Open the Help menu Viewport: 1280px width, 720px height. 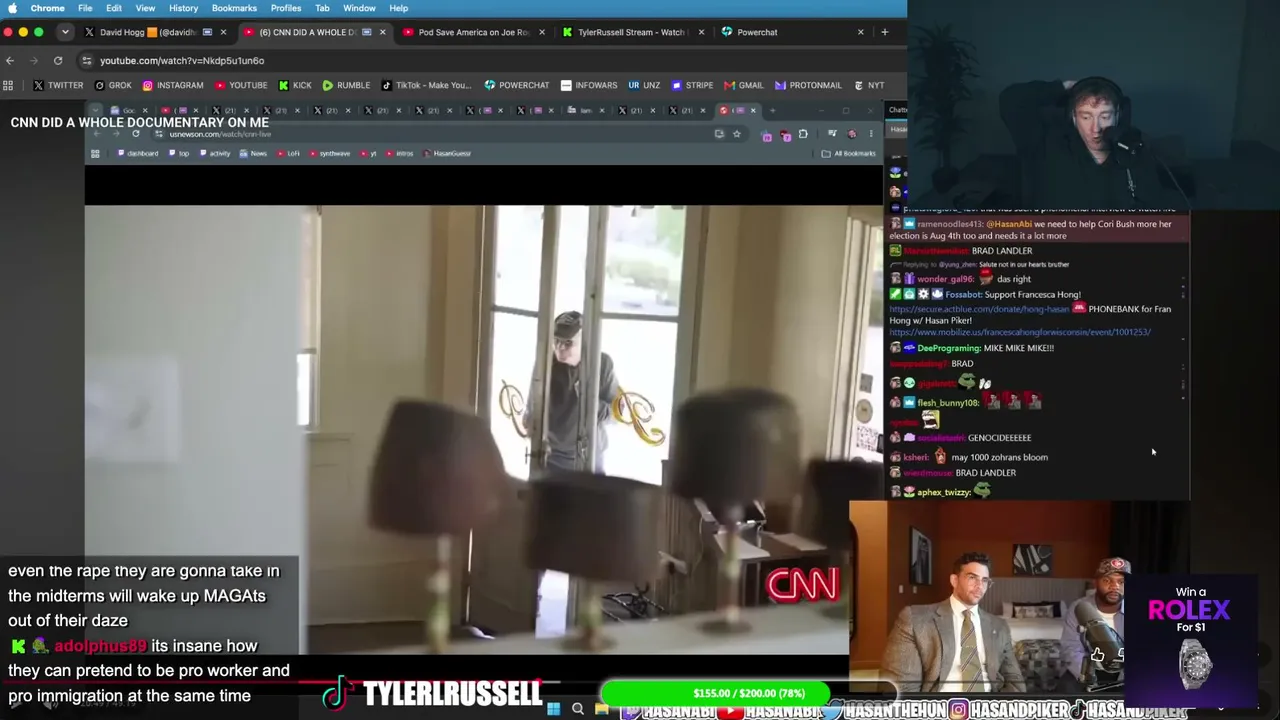[398, 8]
